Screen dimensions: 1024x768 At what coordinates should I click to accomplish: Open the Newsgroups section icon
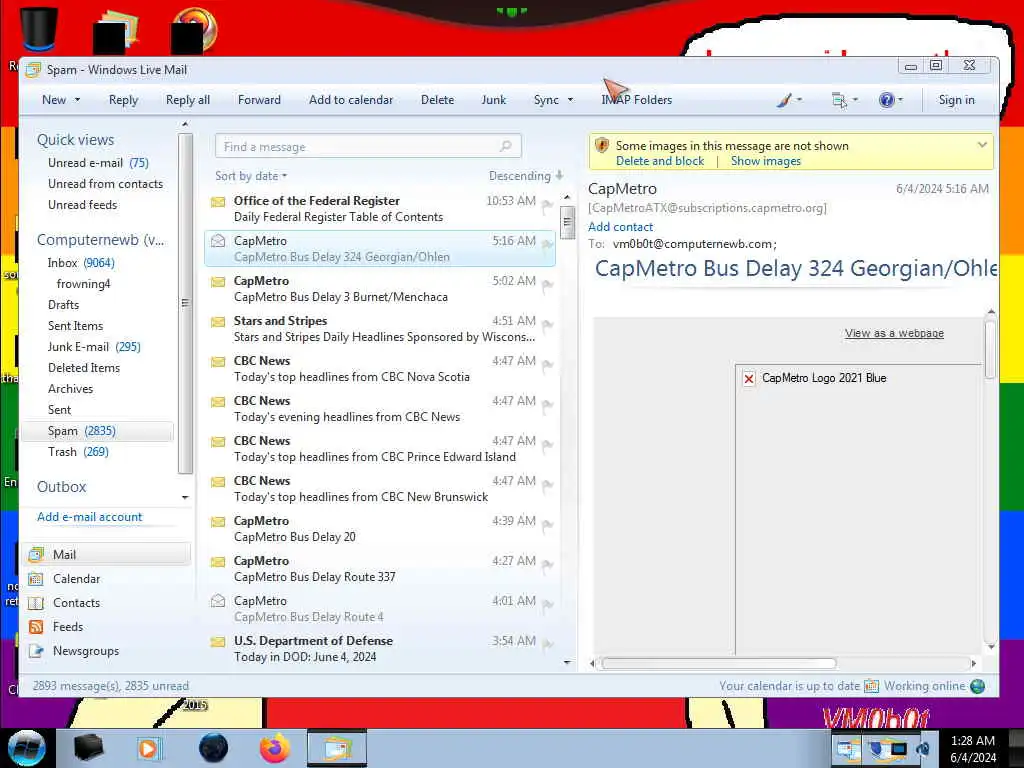click(x=37, y=651)
